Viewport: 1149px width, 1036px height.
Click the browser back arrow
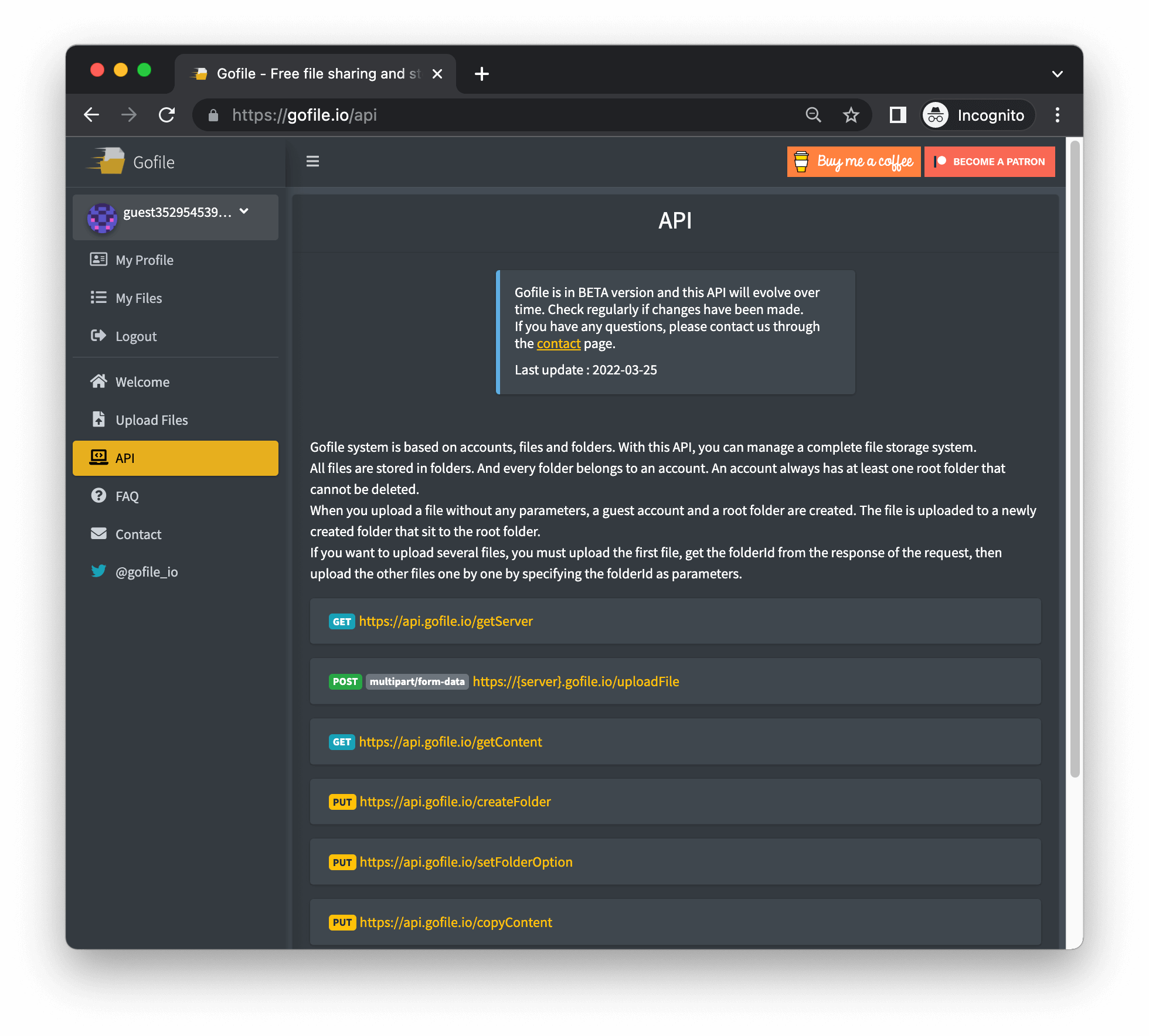91,115
